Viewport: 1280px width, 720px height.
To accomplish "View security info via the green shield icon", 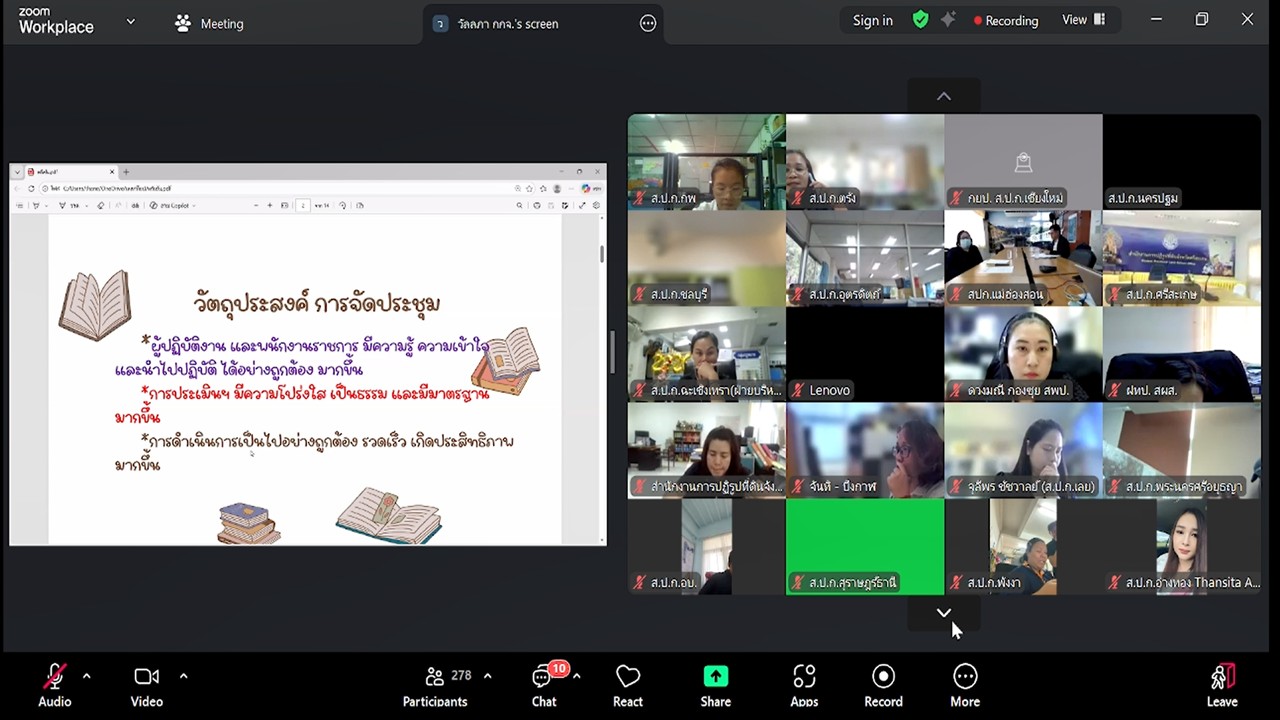I will point(919,19).
